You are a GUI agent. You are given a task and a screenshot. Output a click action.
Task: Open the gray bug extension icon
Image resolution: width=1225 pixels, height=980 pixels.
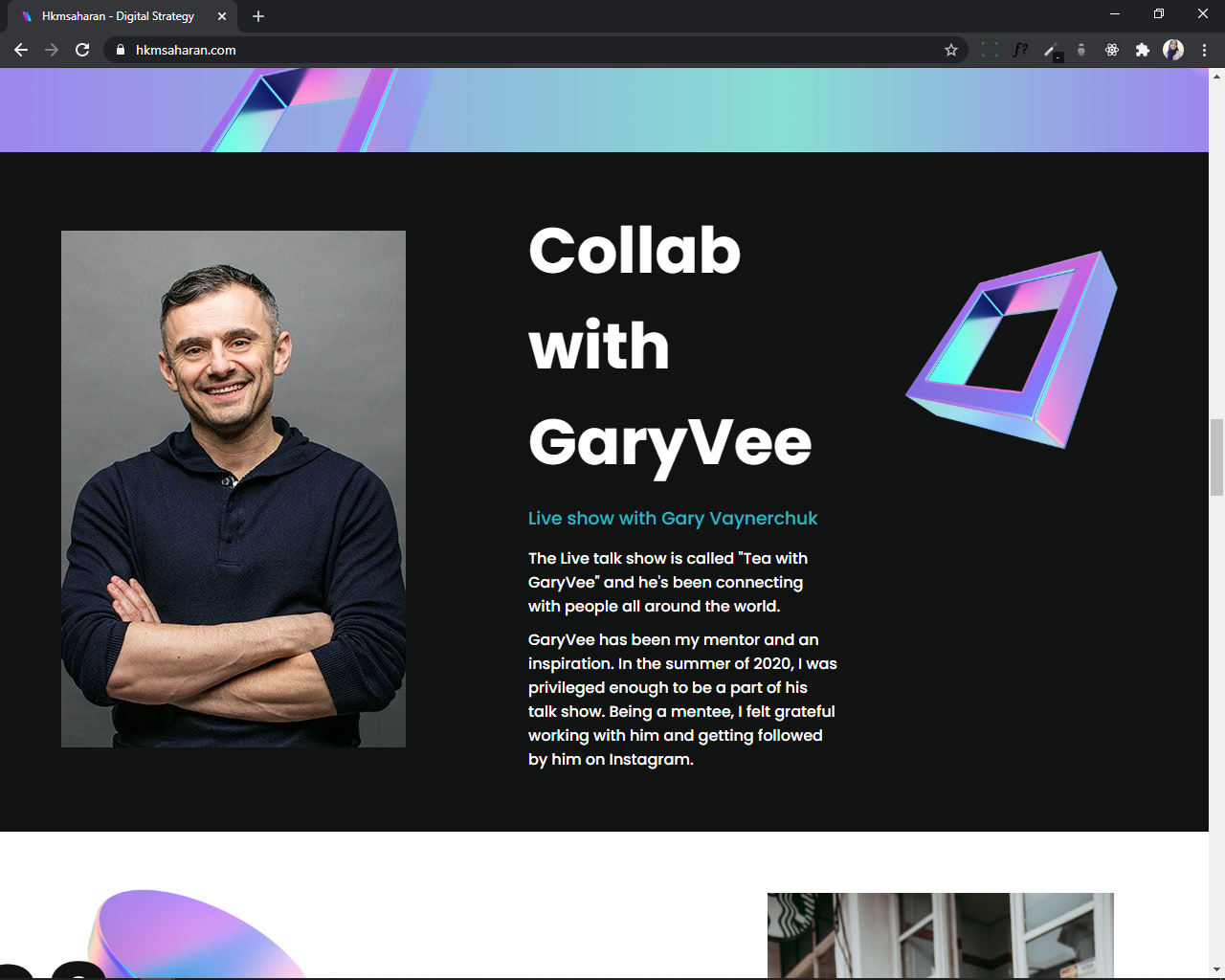1081,50
